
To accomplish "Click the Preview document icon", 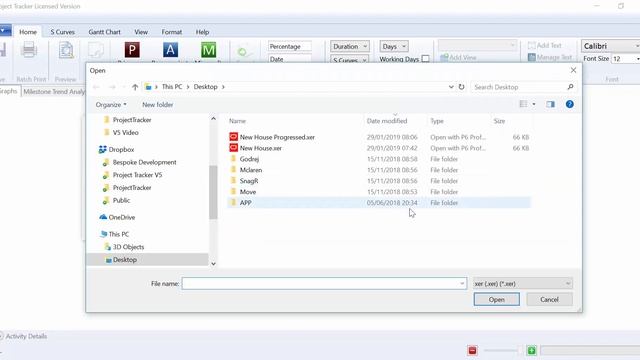I will (66, 50).
